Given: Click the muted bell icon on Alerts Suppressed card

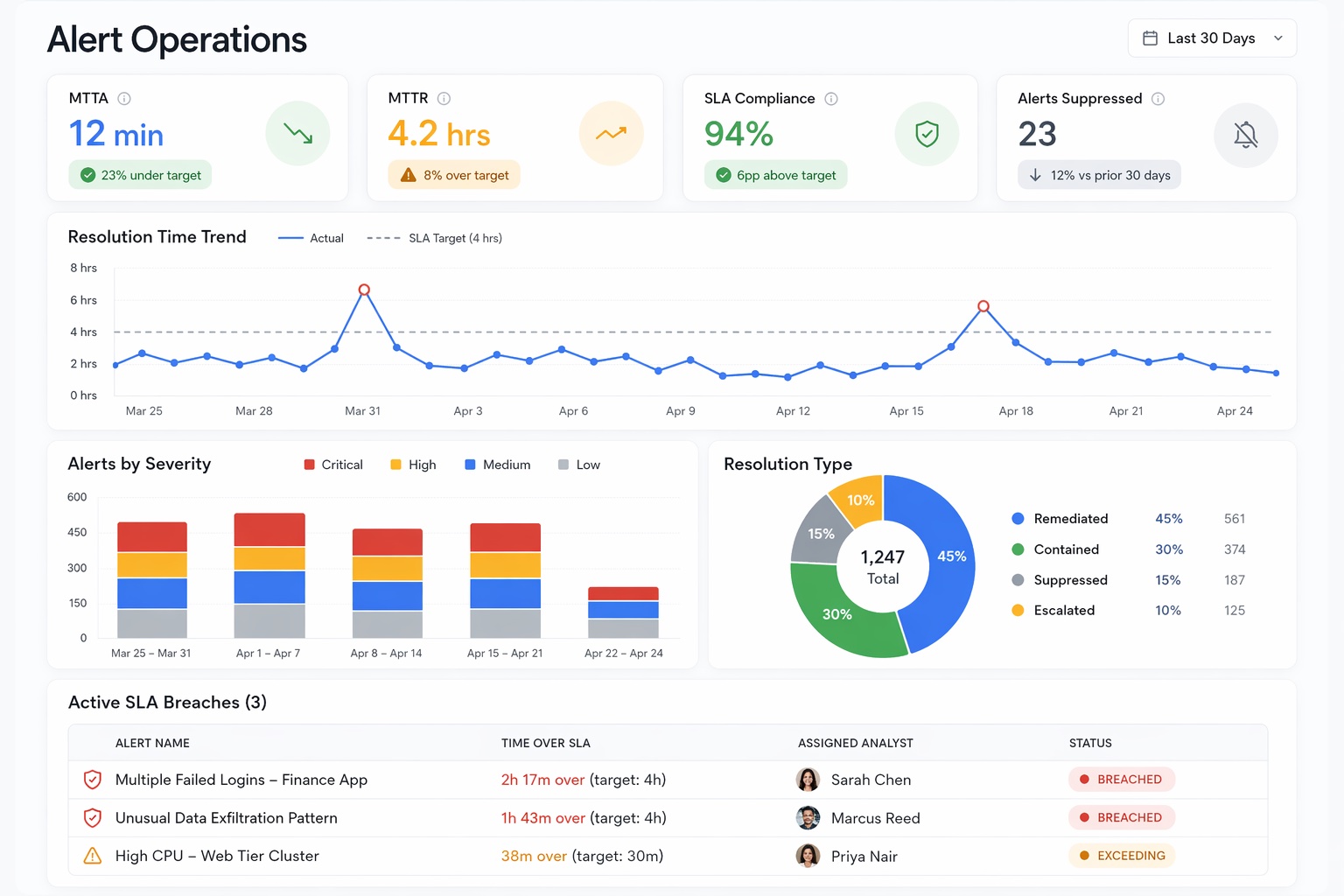Looking at the screenshot, I should pyautogui.click(x=1246, y=135).
